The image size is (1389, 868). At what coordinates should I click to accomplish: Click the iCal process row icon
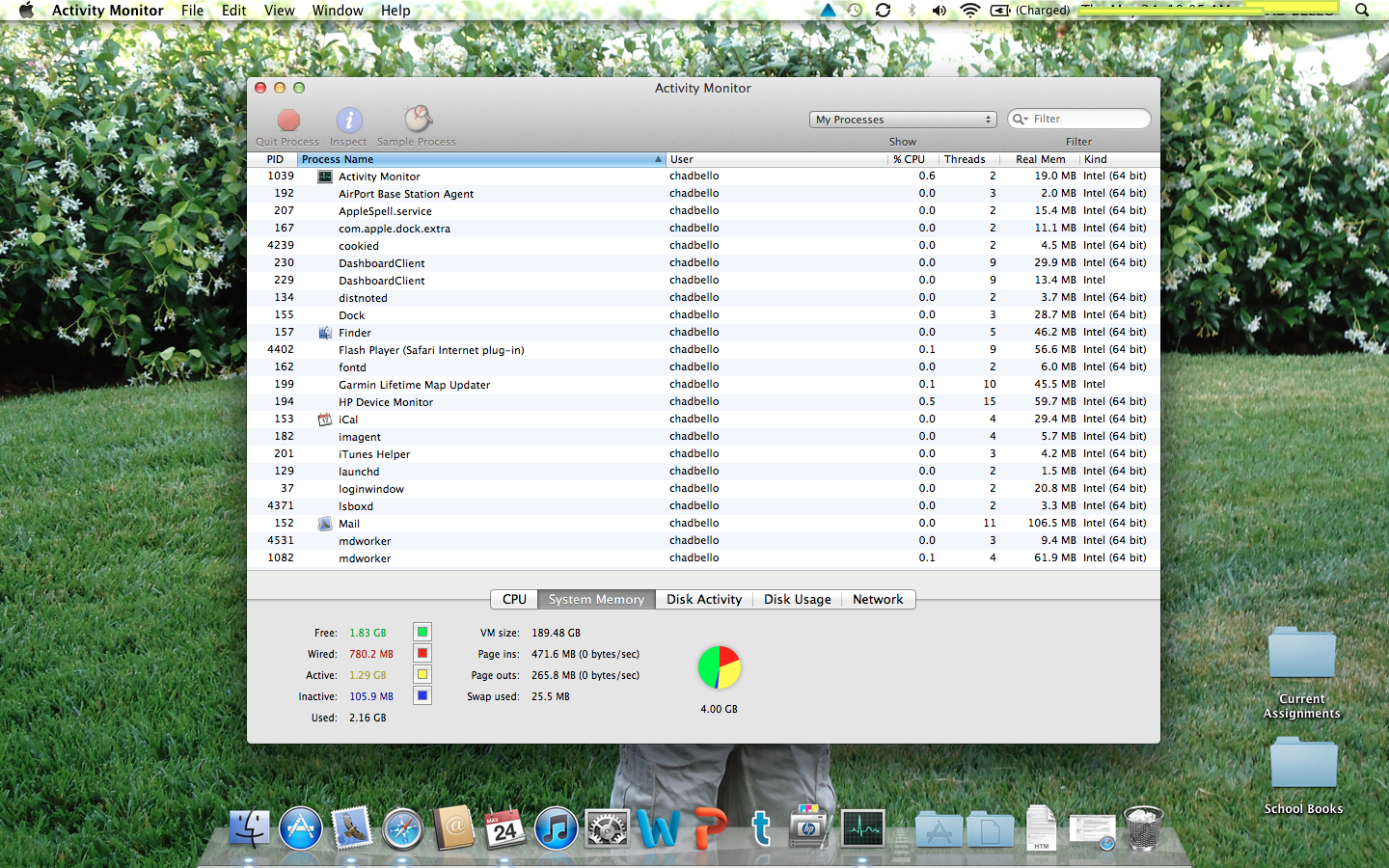tap(325, 420)
